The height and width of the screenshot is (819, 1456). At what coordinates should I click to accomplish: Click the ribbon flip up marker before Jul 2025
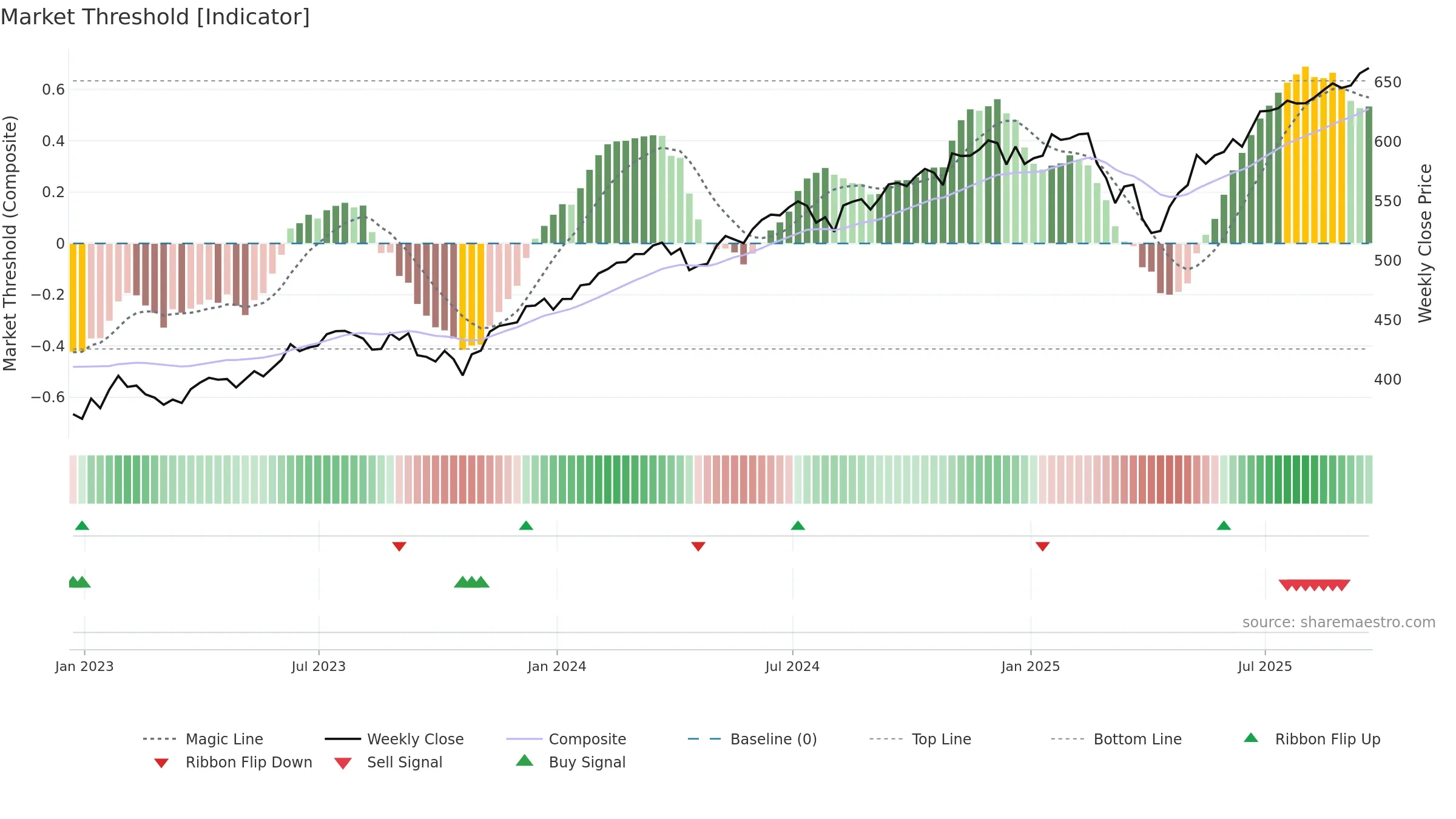[1224, 525]
